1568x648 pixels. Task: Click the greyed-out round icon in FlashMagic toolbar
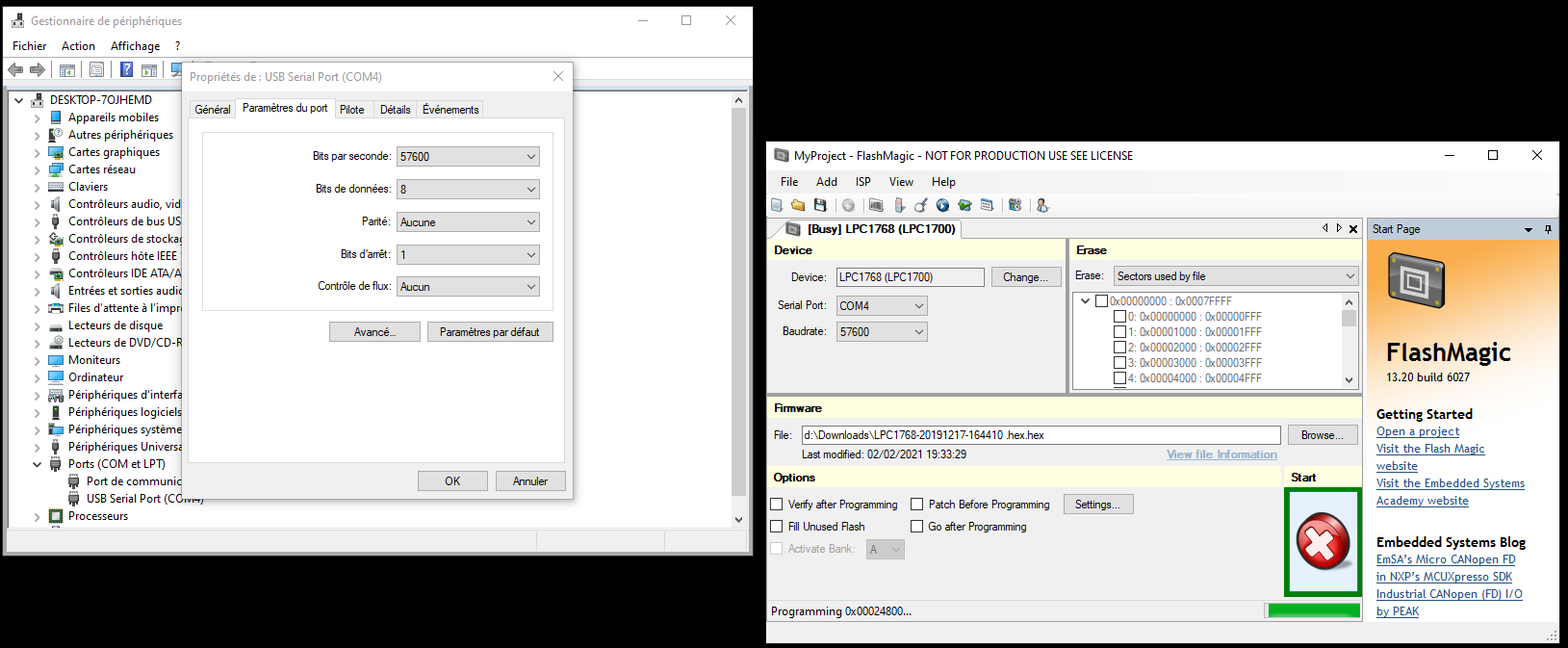coord(848,205)
